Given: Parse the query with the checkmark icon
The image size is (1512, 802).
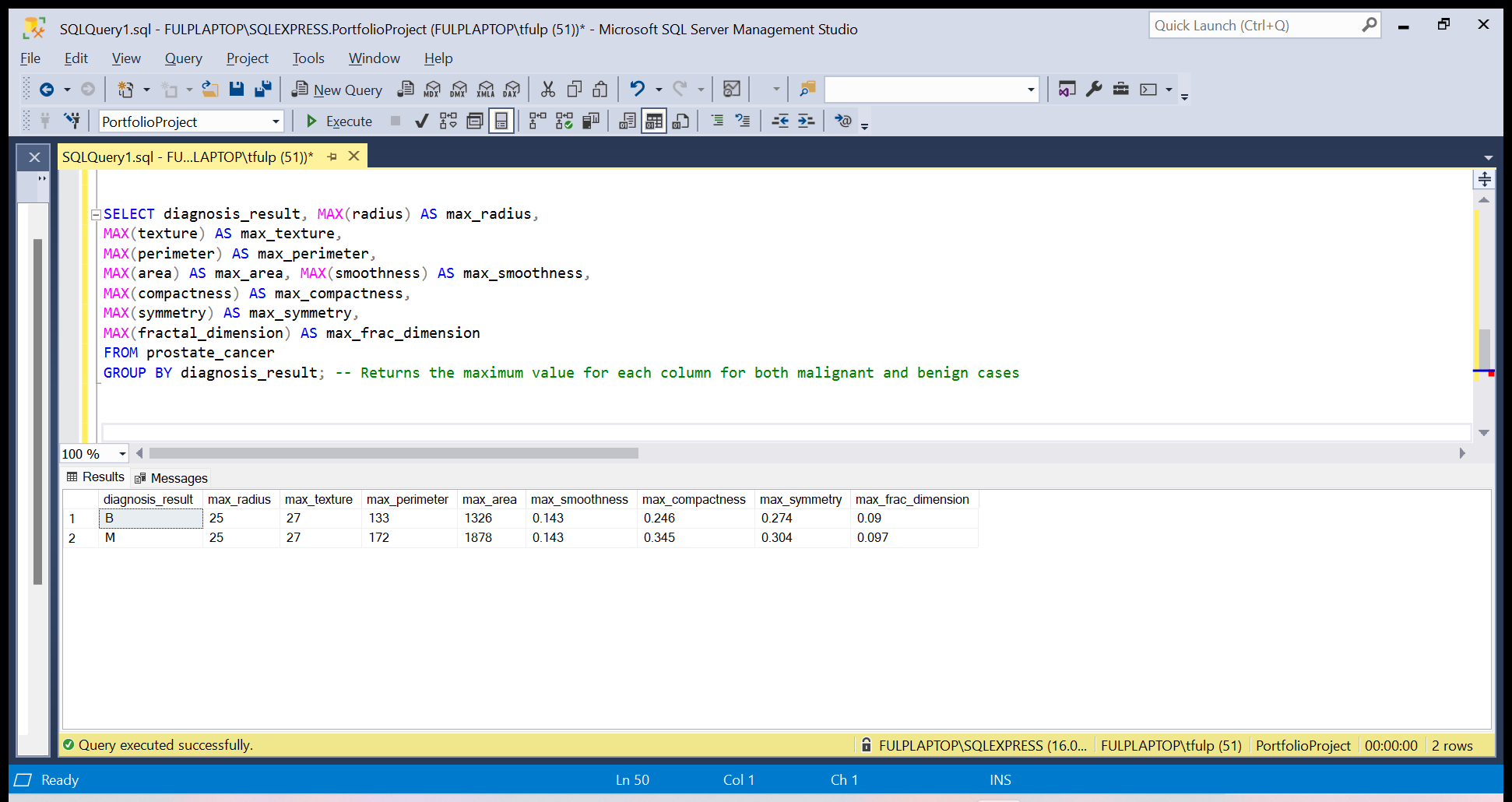Looking at the screenshot, I should [421, 121].
